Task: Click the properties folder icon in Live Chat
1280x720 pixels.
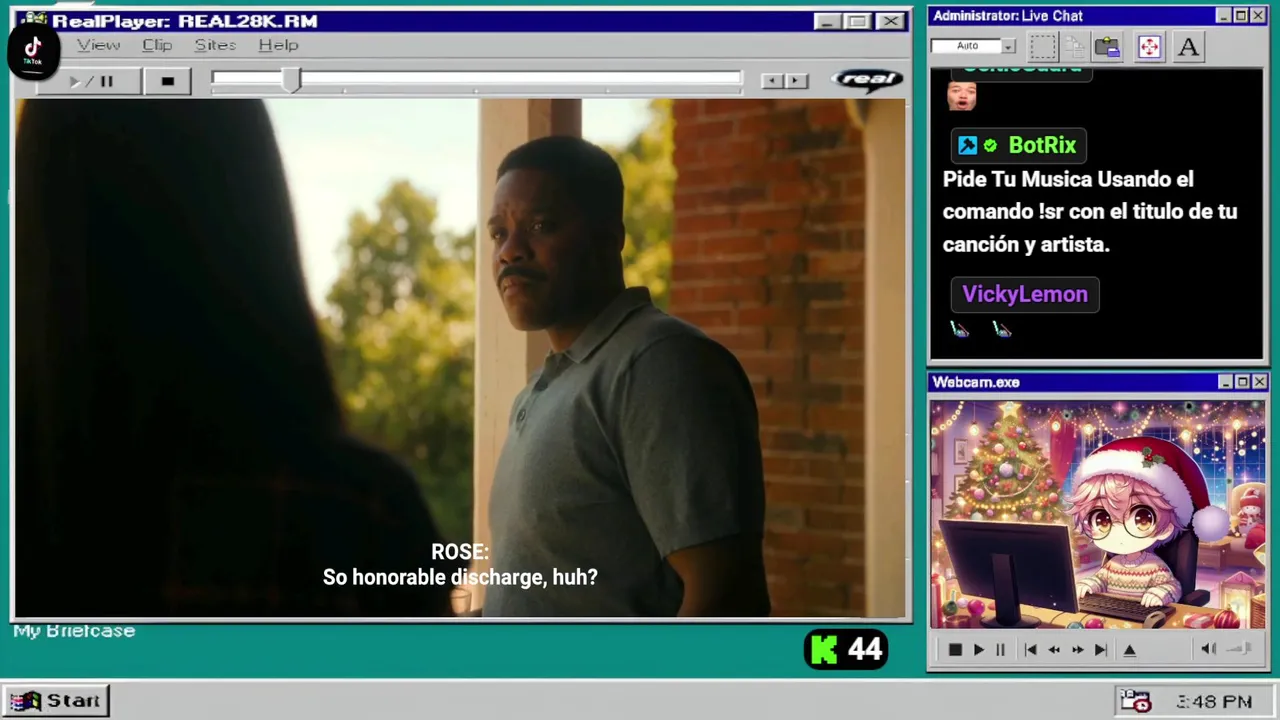Action: 1107,46
